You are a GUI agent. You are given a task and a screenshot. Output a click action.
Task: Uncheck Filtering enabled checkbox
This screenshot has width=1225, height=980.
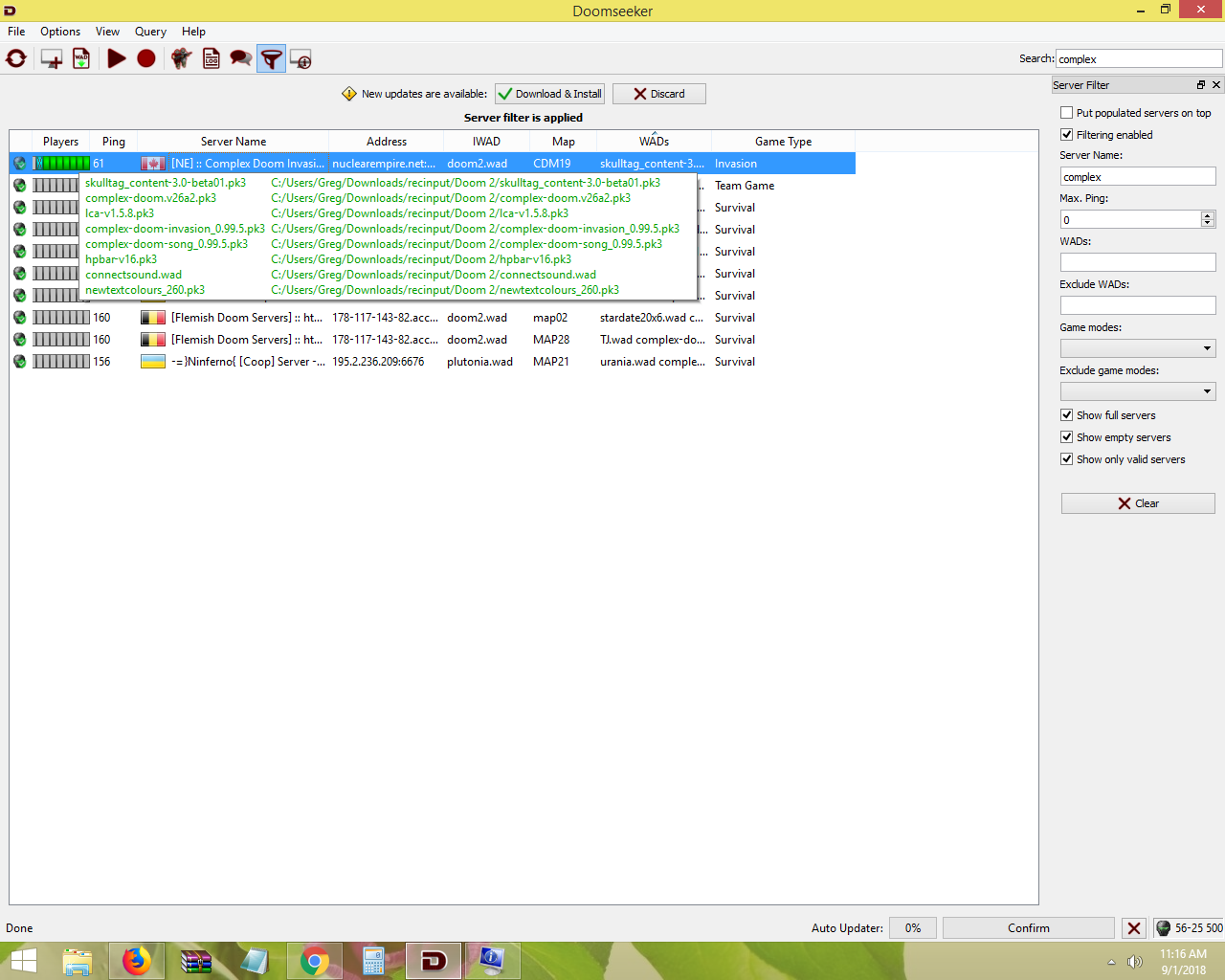(x=1067, y=135)
